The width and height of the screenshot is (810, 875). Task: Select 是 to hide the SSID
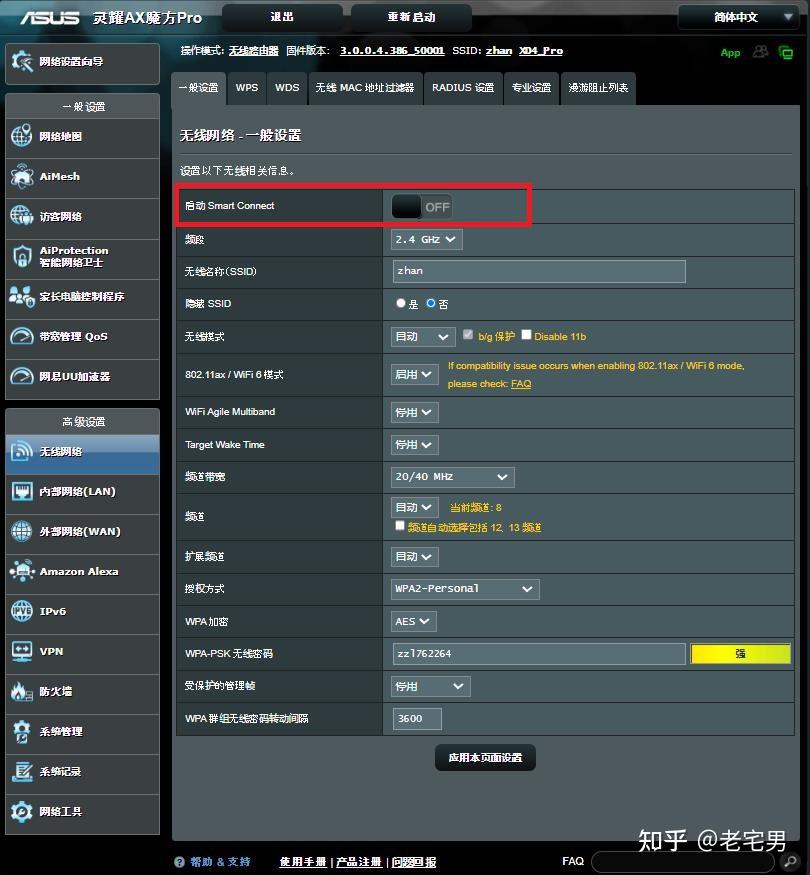tap(401, 303)
